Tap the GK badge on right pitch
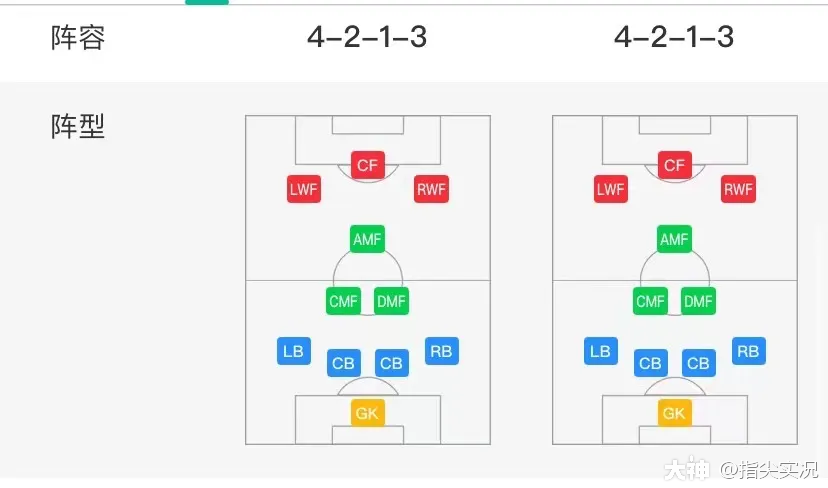This screenshot has width=828, height=488. click(x=674, y=412)
